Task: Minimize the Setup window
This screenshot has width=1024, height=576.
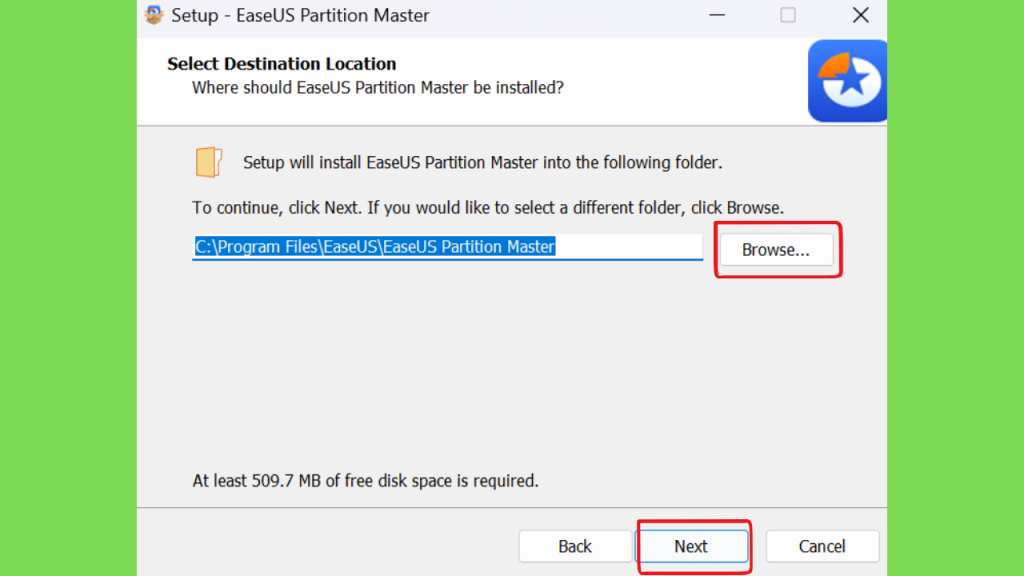Action: click(718, 15)
